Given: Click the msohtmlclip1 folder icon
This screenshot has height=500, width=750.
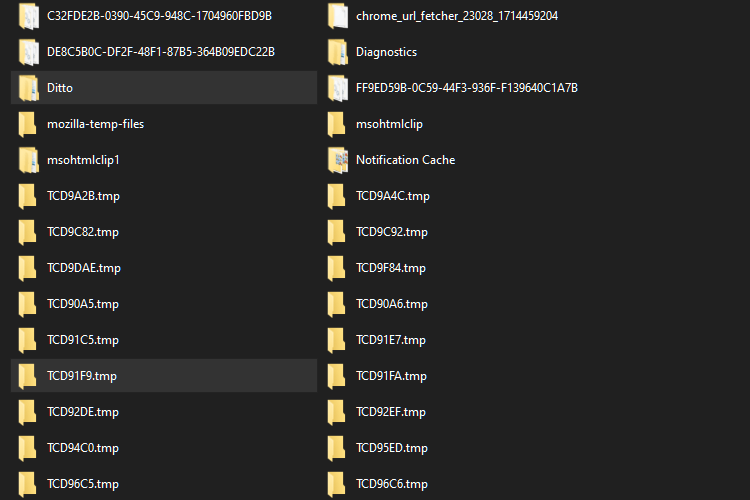Looking at the screenshot, I should pos(28,160).
